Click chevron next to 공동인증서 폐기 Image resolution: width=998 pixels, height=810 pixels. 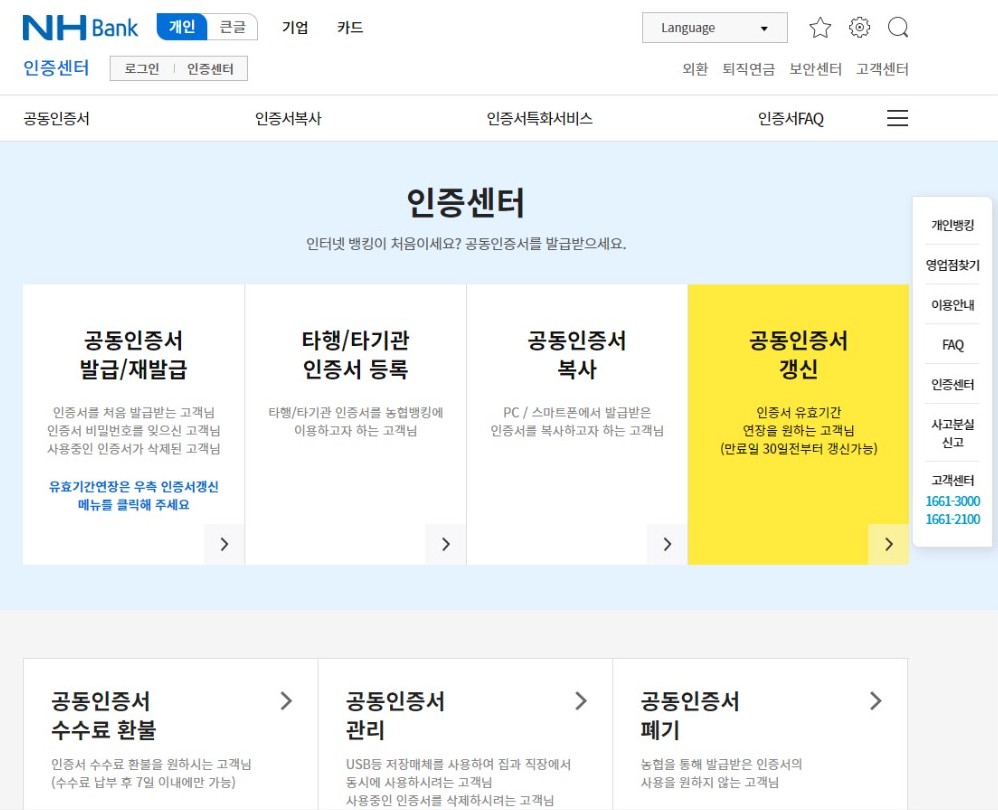[876, 701]
